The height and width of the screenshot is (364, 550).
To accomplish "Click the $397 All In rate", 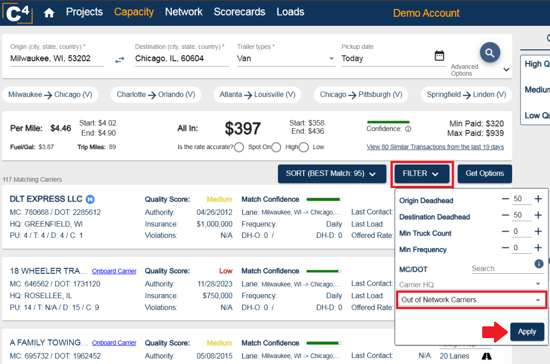I will click(x=243, y=128).
